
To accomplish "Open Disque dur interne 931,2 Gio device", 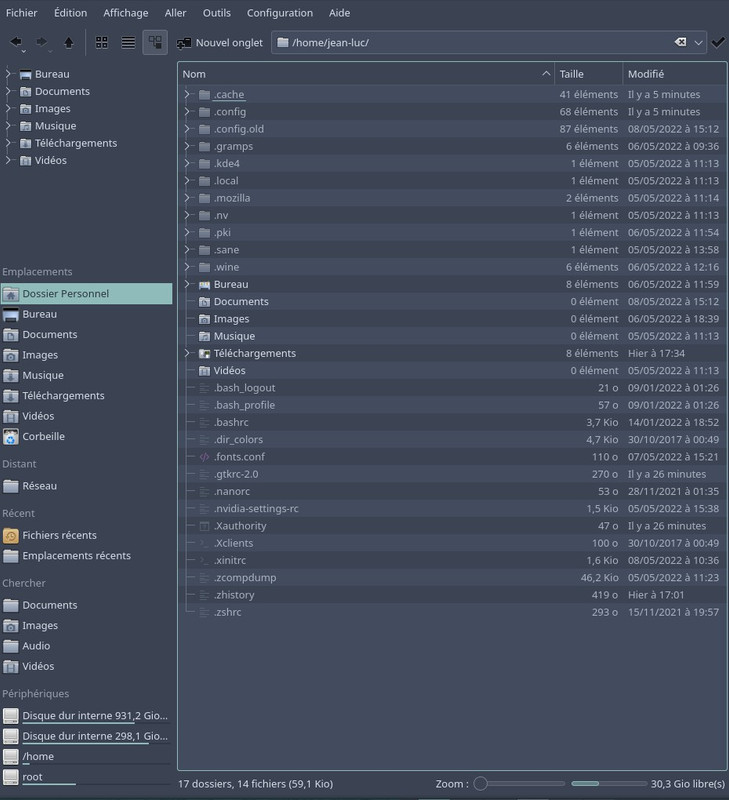I will pos(86,716).
